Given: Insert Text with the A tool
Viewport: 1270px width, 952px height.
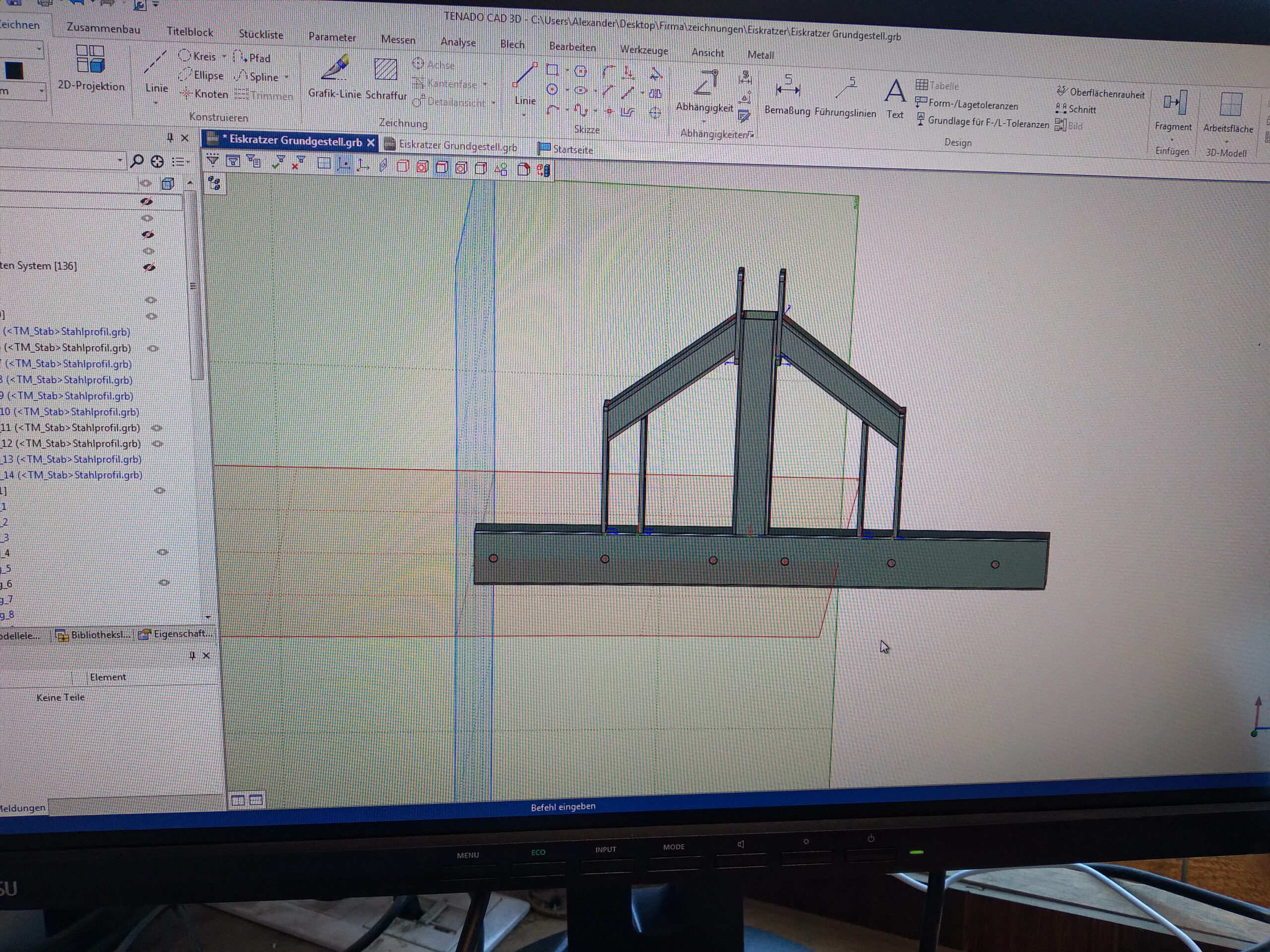Looking at the screenshot, I should click(x=894, y=99).
